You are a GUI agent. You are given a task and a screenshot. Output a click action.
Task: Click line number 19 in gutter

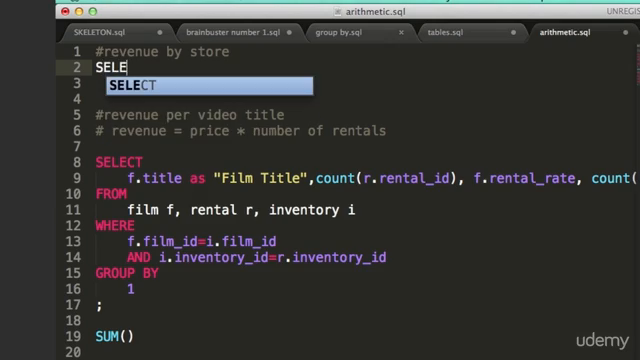point(73,336)
